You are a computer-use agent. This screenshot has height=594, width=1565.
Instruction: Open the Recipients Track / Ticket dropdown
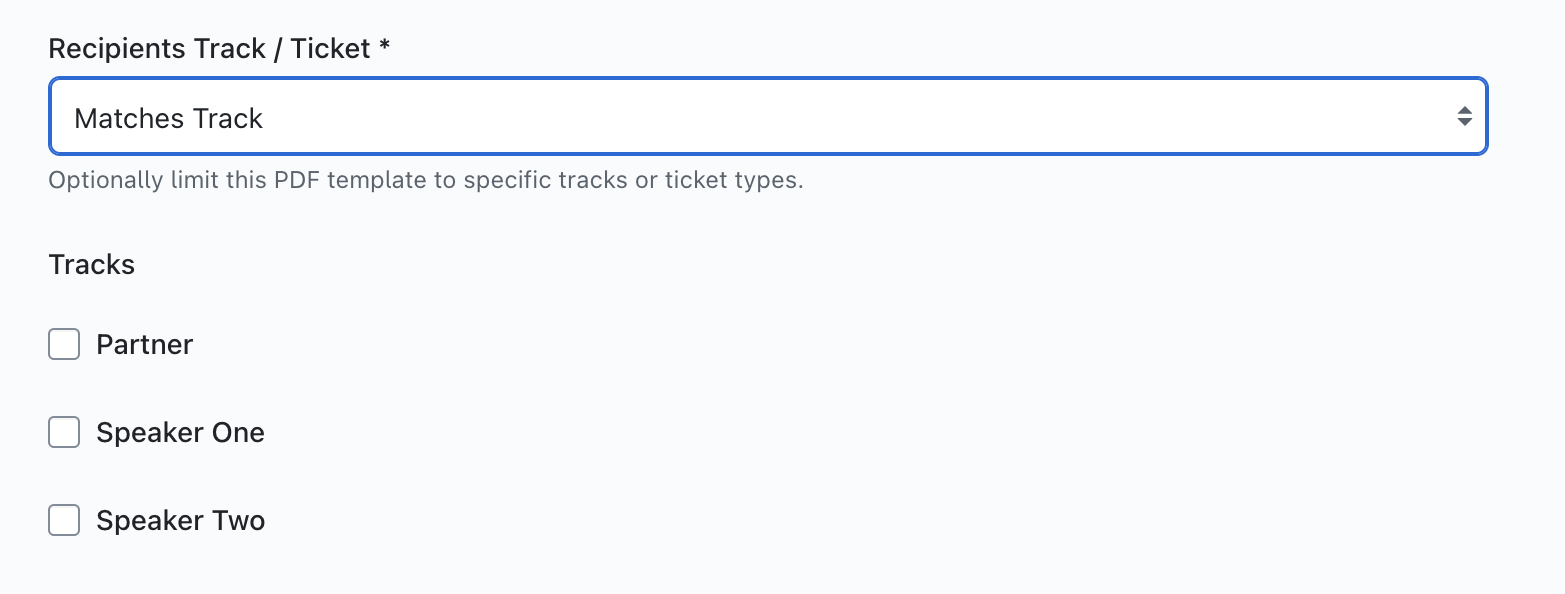(x=768, y=117)
